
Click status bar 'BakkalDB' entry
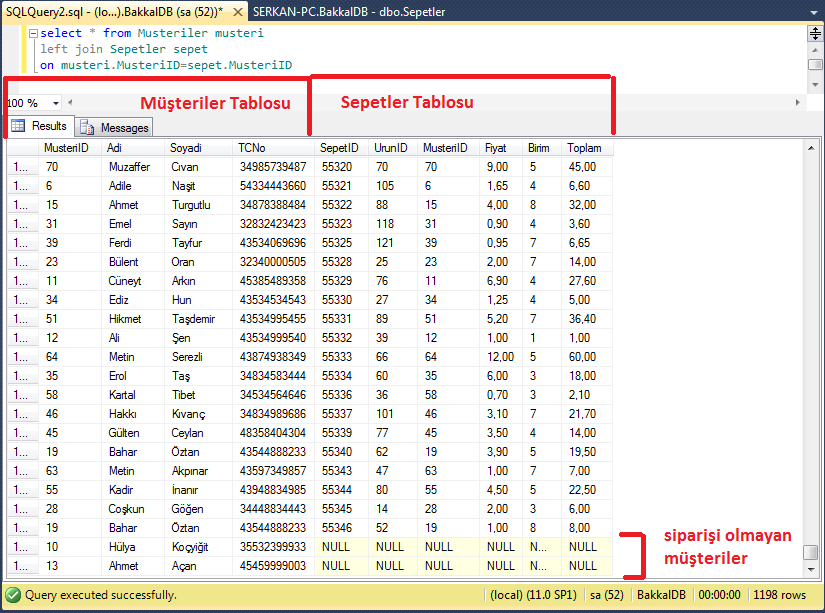(x=661, y=595)
